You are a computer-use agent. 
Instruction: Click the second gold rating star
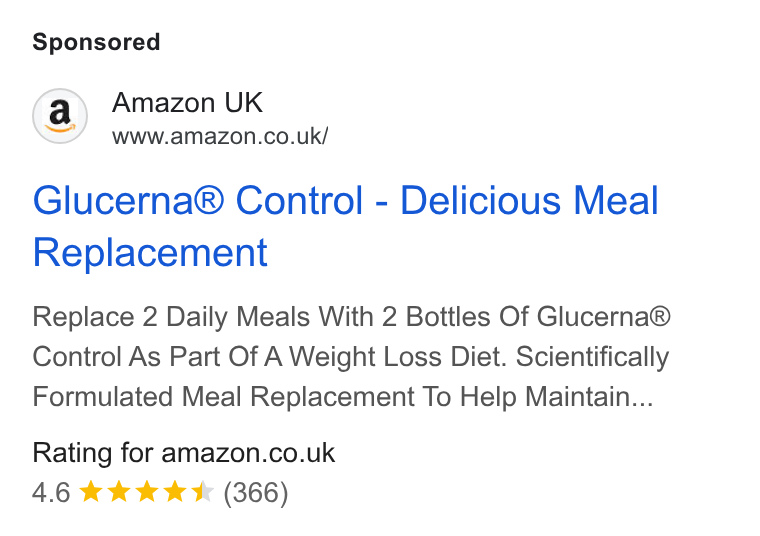[x=119, y=492]
